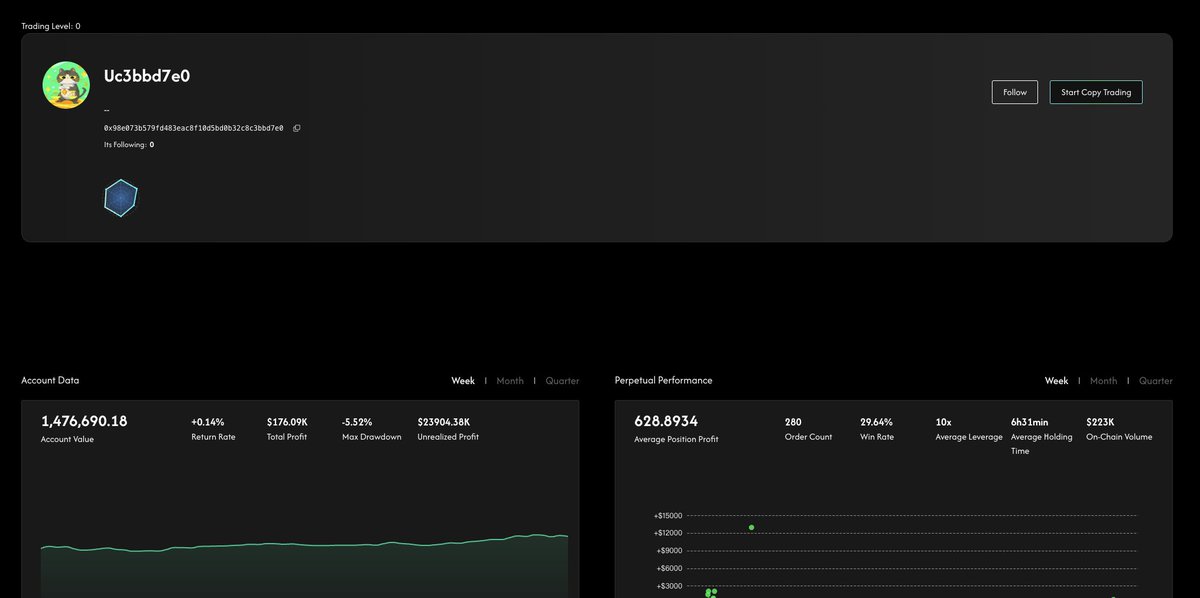Select Week tab in Perpetual Performance
This screenshot has height=598, width=1200.
pos(1057,381)
